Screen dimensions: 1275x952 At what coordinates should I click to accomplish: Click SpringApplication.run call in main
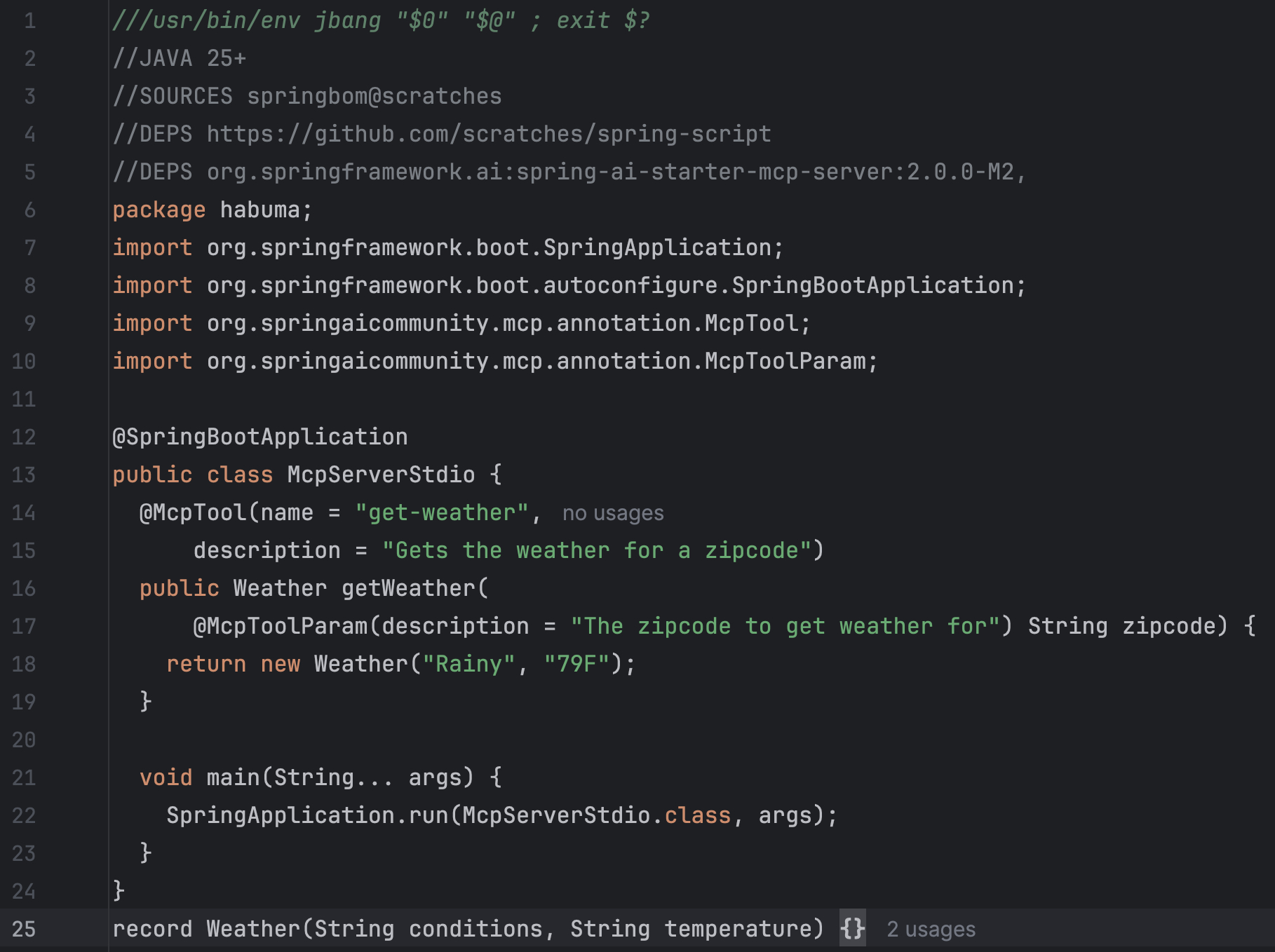(x=306, y=815)
